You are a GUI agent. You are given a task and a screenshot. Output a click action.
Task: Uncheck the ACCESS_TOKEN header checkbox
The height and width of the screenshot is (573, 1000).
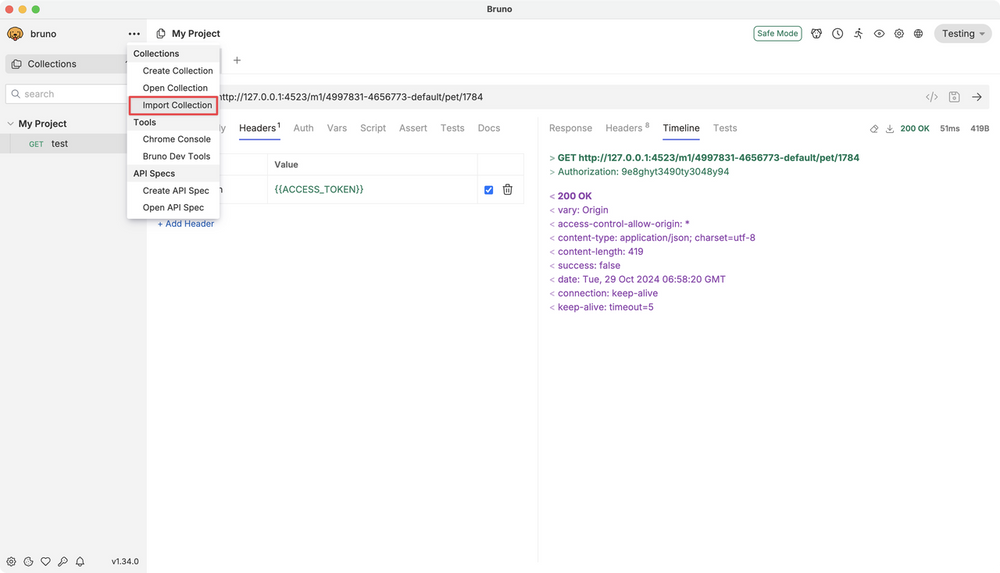488,190
